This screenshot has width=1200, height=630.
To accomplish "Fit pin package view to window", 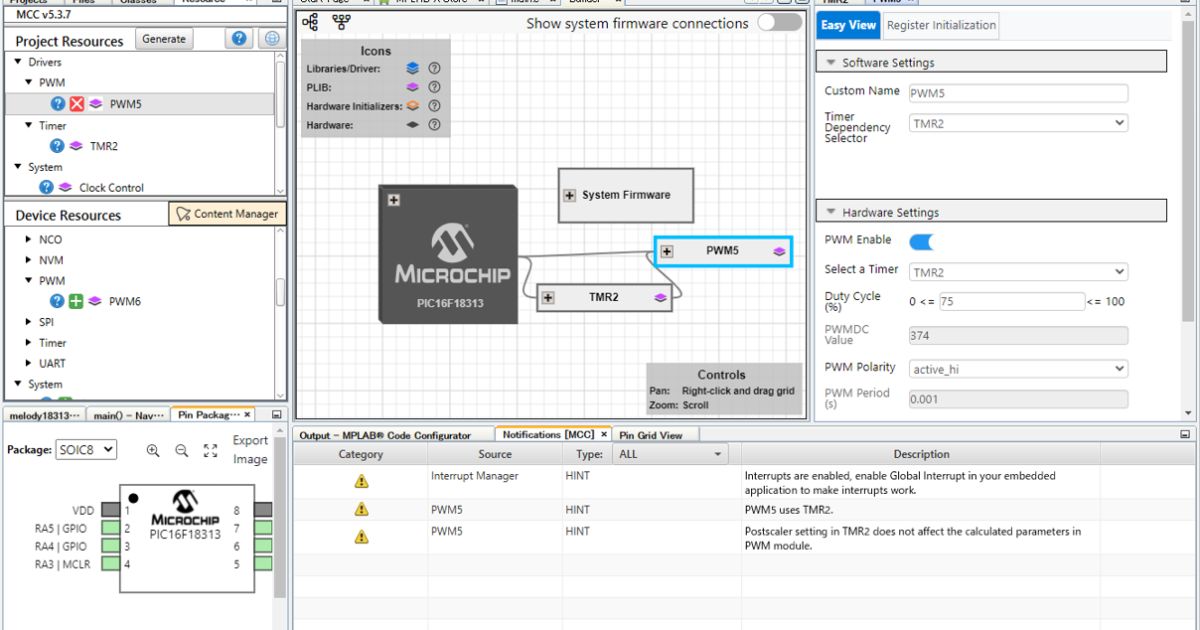I will (211, 451).
